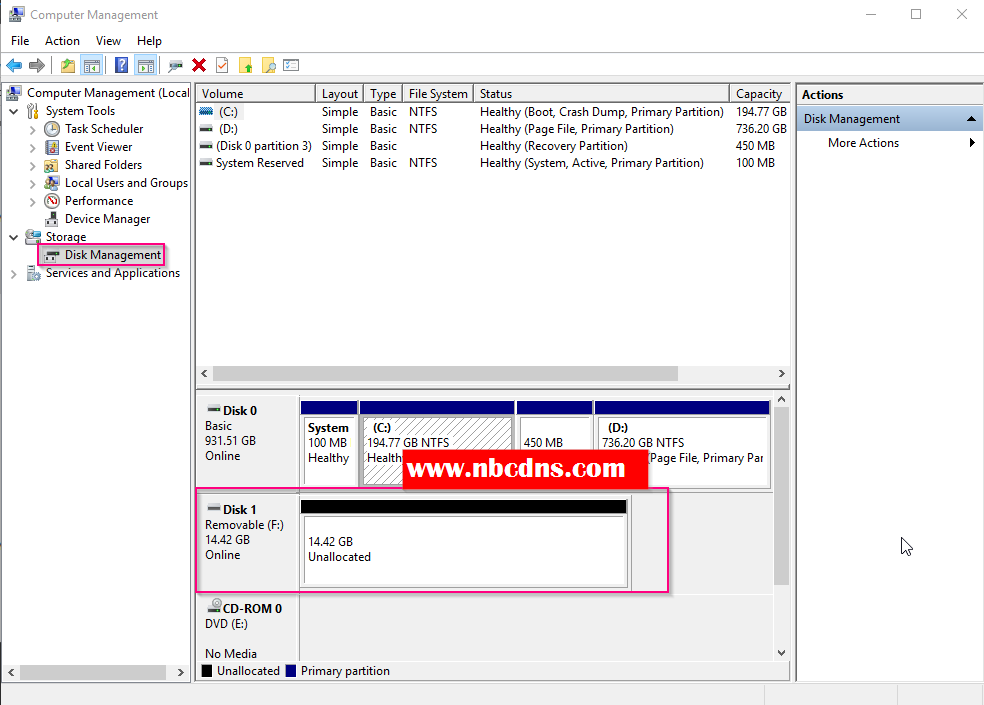Click the Forward navigation arrow icon
This screenshot has height=705, width=984.
click(x=37, y=64)
